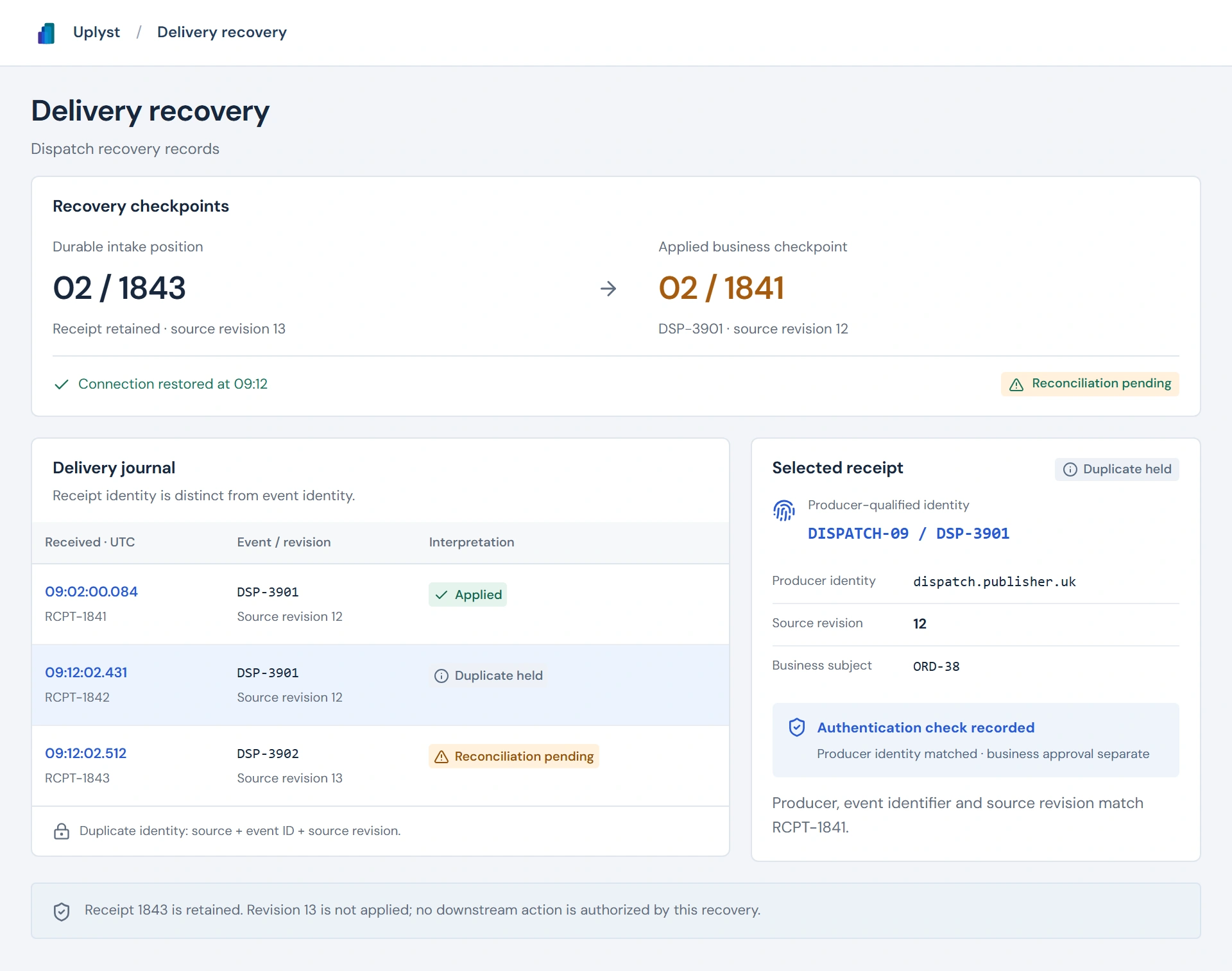Click the checkmark icon in the Applied badge
This screenshot has height=971, width=1232.
[441, 595]
